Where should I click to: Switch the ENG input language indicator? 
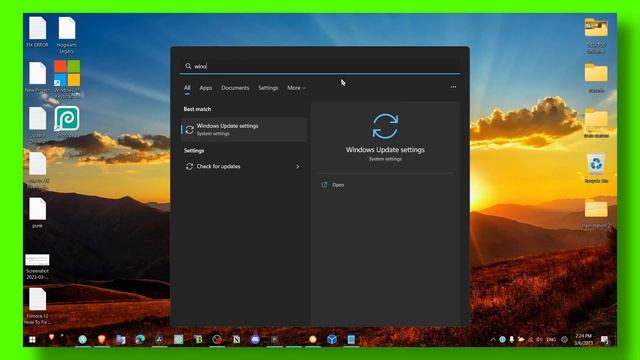tap(551, 340)
